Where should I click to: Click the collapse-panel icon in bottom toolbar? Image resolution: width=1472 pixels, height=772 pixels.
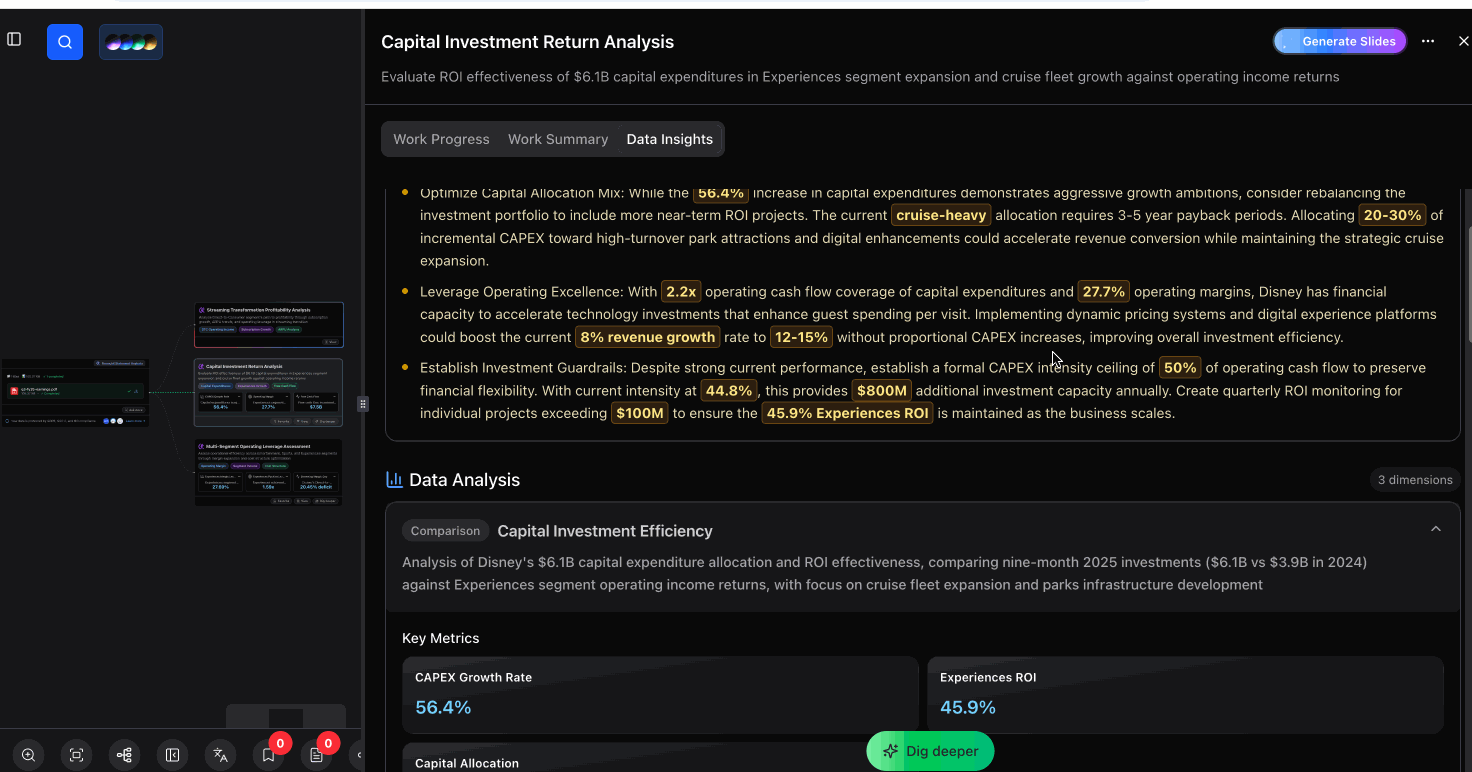[172, 755]
